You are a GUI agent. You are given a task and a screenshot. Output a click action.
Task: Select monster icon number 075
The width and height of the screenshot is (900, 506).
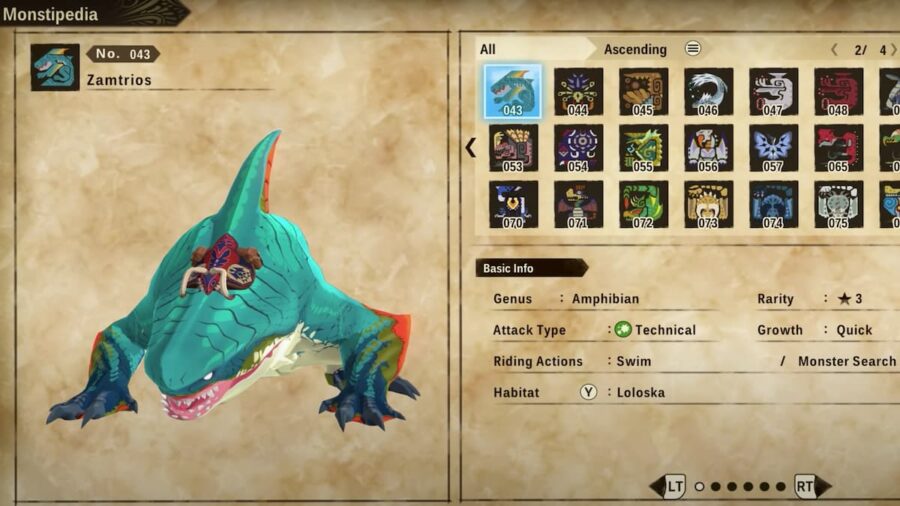838,204
